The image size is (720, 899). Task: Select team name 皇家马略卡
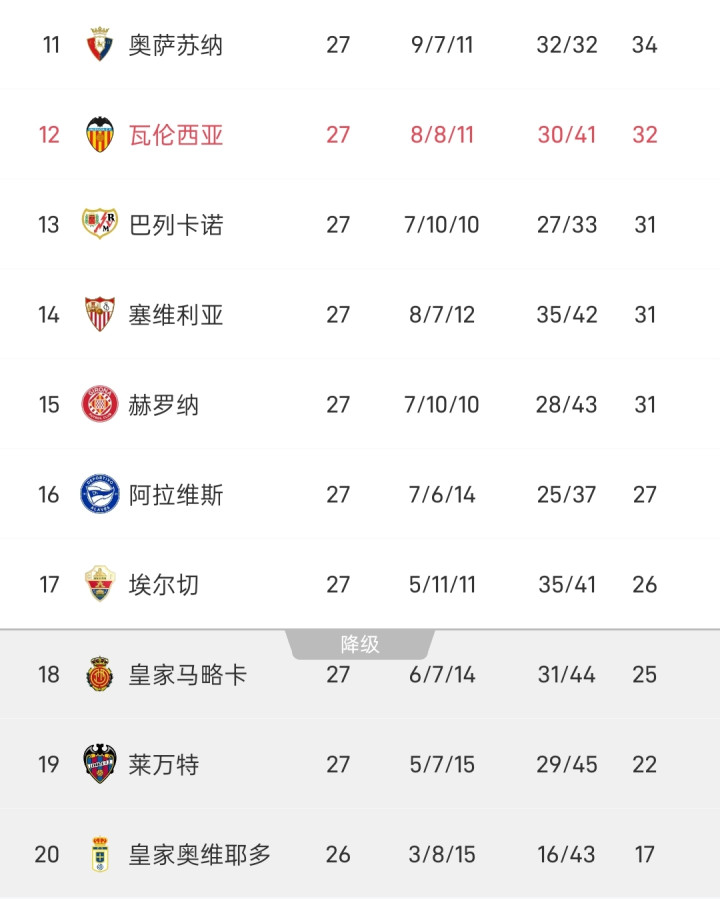188,675
